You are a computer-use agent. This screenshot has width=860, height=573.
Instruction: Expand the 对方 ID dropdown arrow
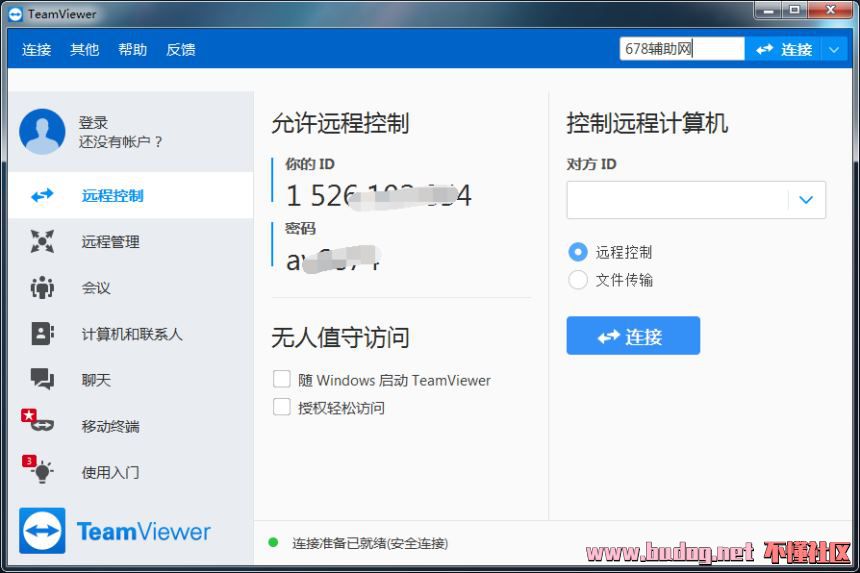(x=806, y=200)
